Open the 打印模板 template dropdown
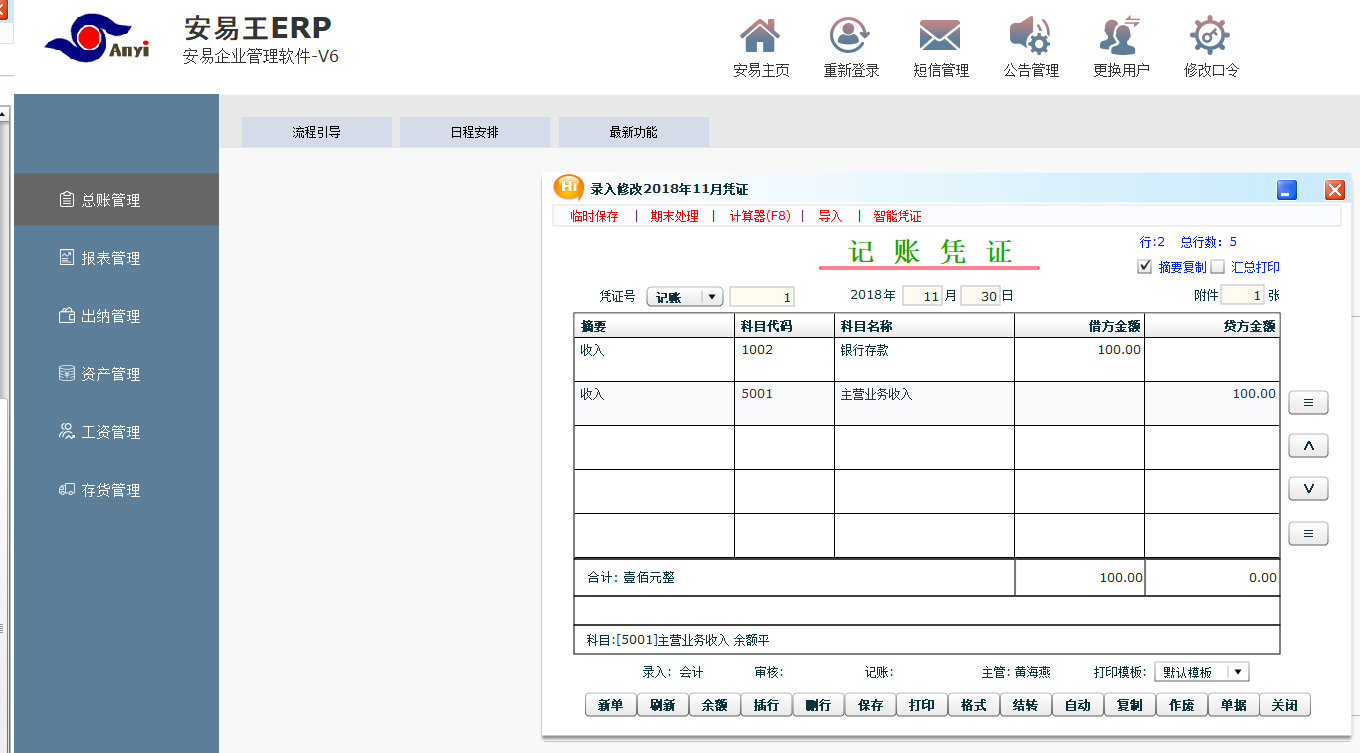This screenshot has height=753, width=1360. pos(1202,672)
